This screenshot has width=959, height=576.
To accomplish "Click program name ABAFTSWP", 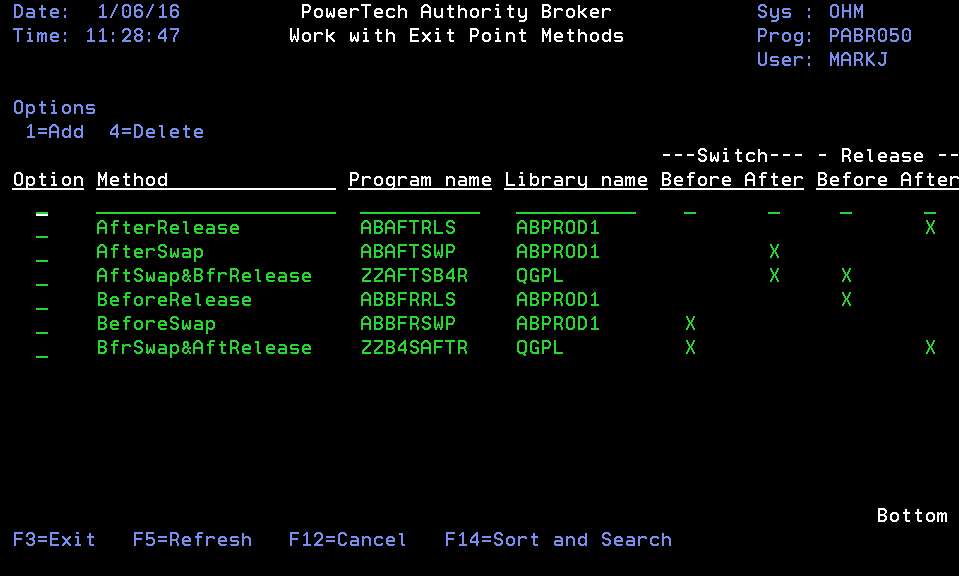I will pos(408,251).
